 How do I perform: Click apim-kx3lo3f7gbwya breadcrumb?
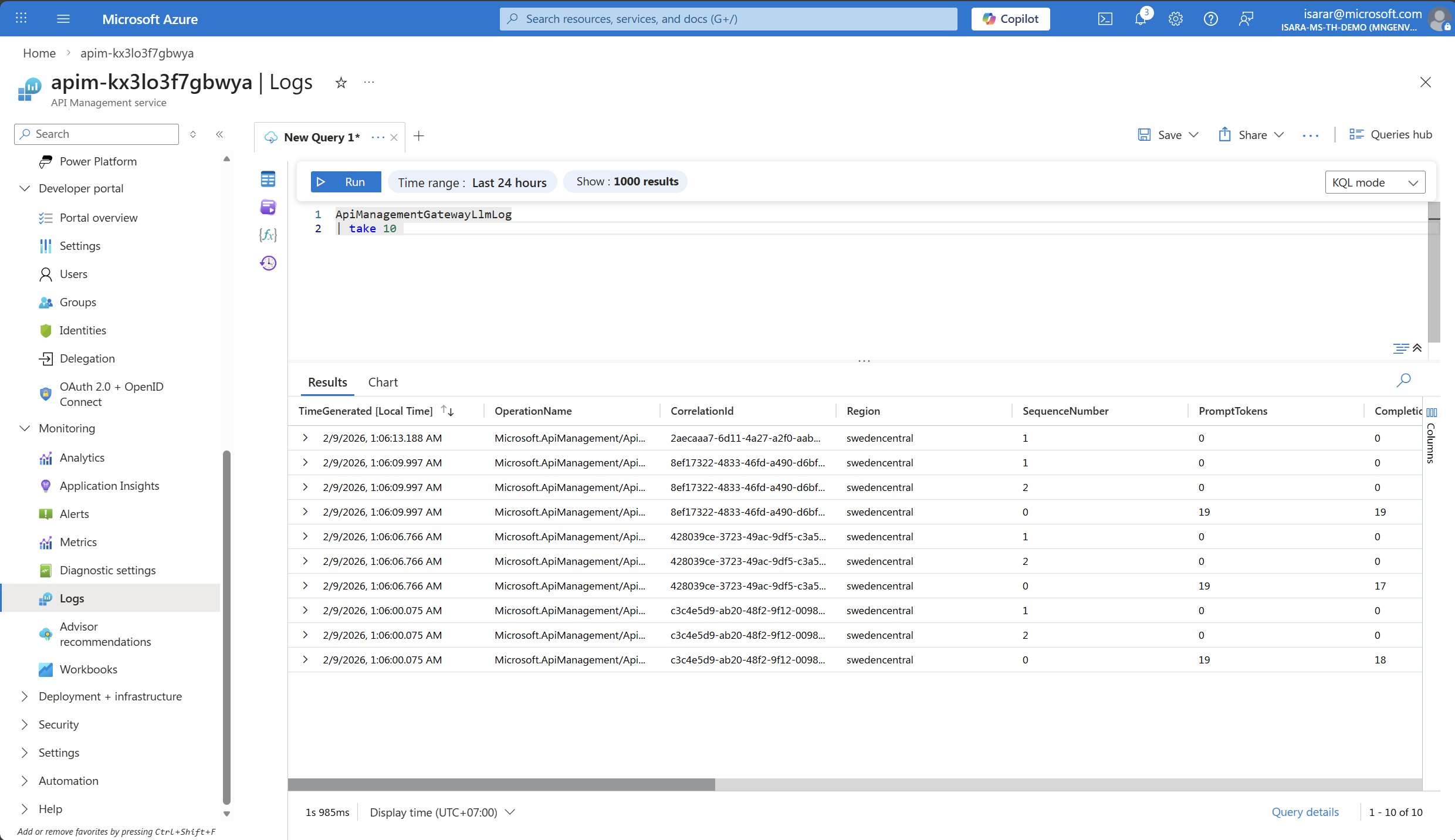pos(137,53)
